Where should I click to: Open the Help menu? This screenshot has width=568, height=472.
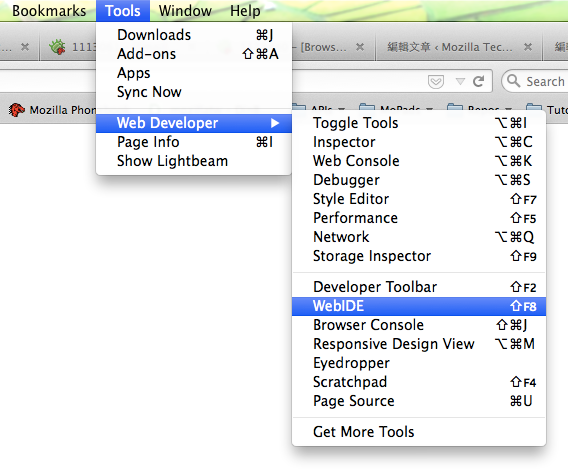245,11
